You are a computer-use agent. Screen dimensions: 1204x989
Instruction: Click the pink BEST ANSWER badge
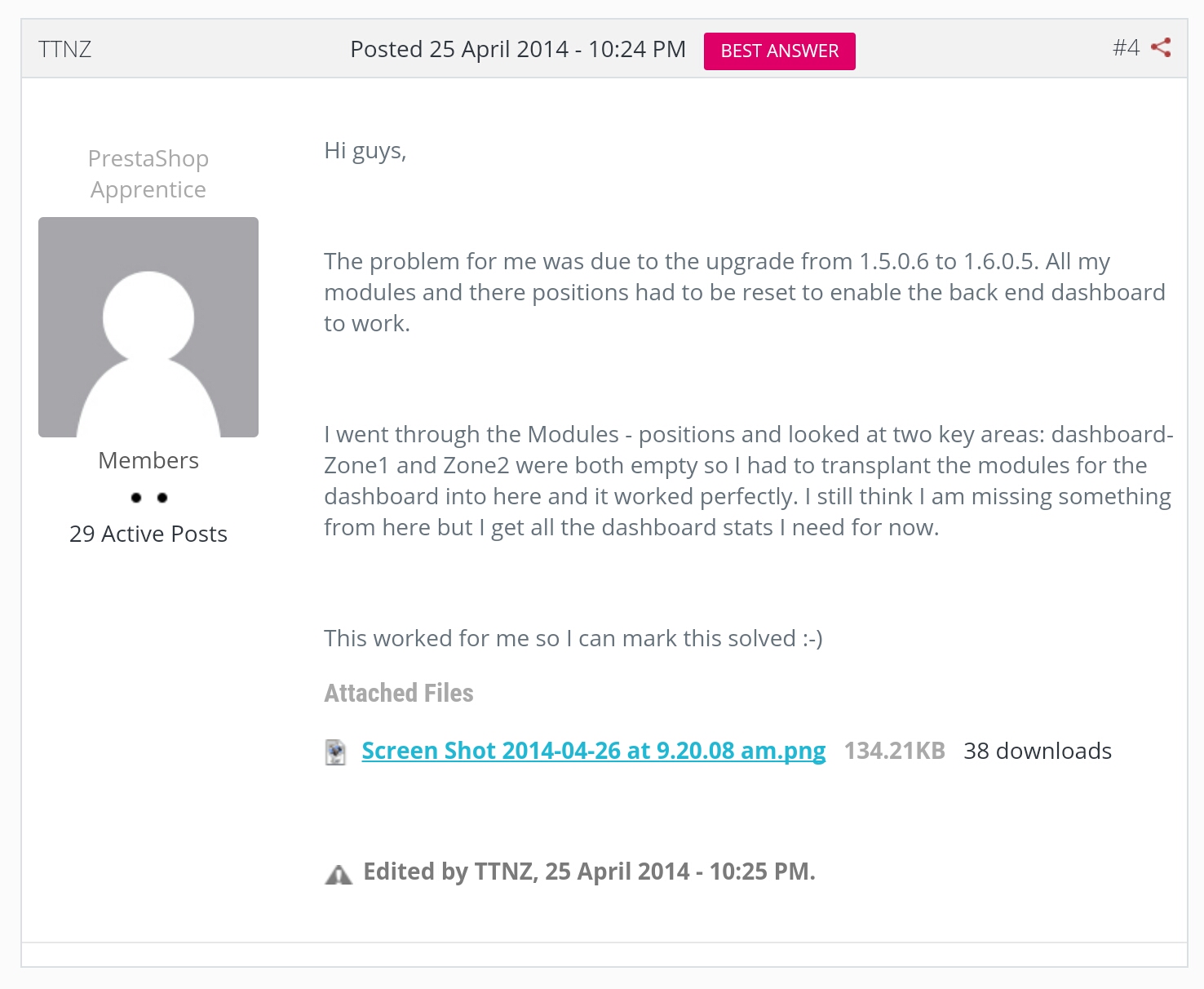779,51
